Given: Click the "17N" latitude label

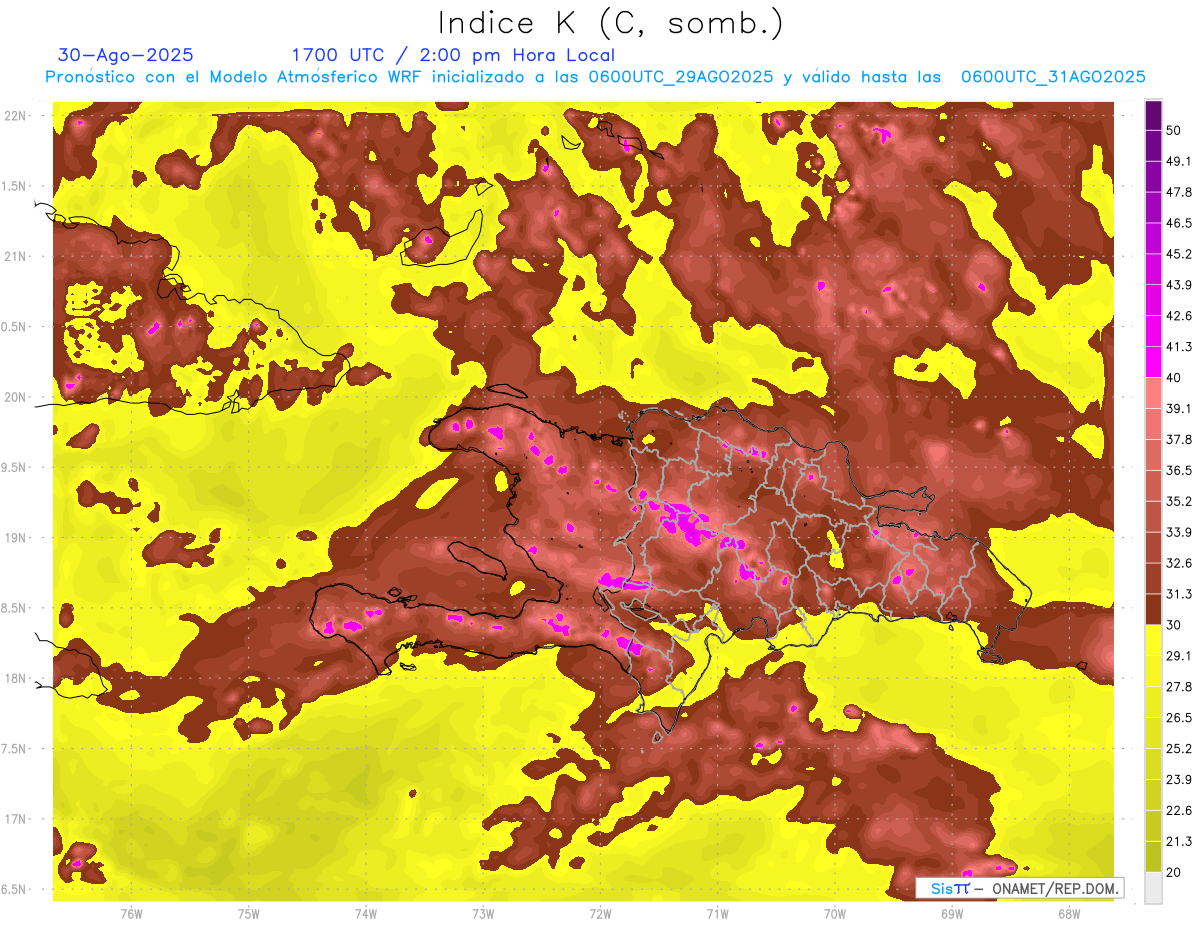Looking at the screenshot, I should [15, 819].
